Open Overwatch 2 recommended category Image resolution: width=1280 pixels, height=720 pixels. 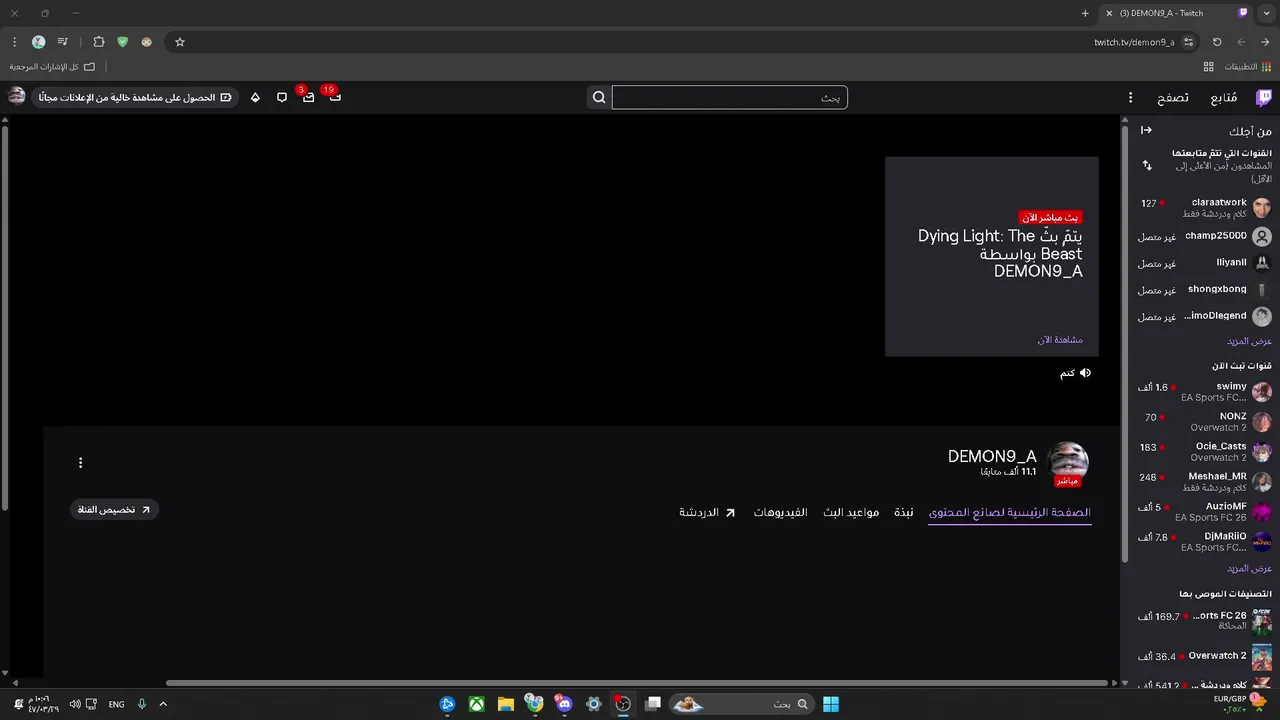click(1204, 657)
